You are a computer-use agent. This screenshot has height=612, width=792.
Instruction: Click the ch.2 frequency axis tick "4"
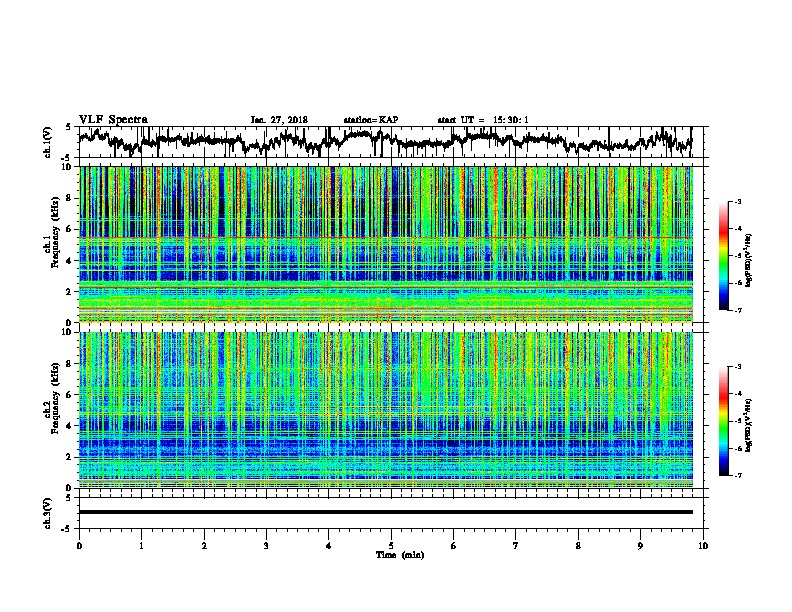pyautogui.click(x=69, y=426)
